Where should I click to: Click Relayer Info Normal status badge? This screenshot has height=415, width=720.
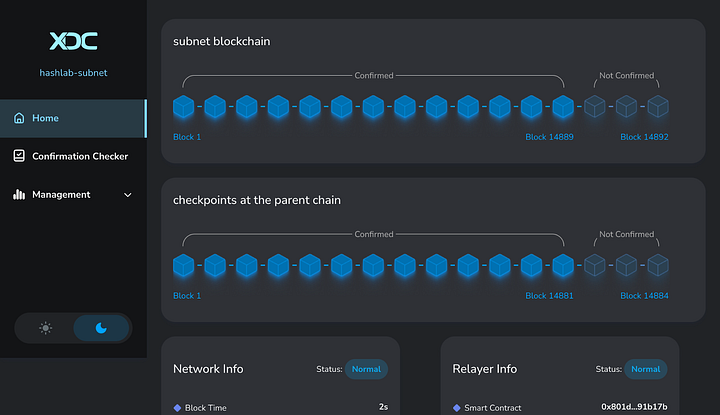[645, 369]
